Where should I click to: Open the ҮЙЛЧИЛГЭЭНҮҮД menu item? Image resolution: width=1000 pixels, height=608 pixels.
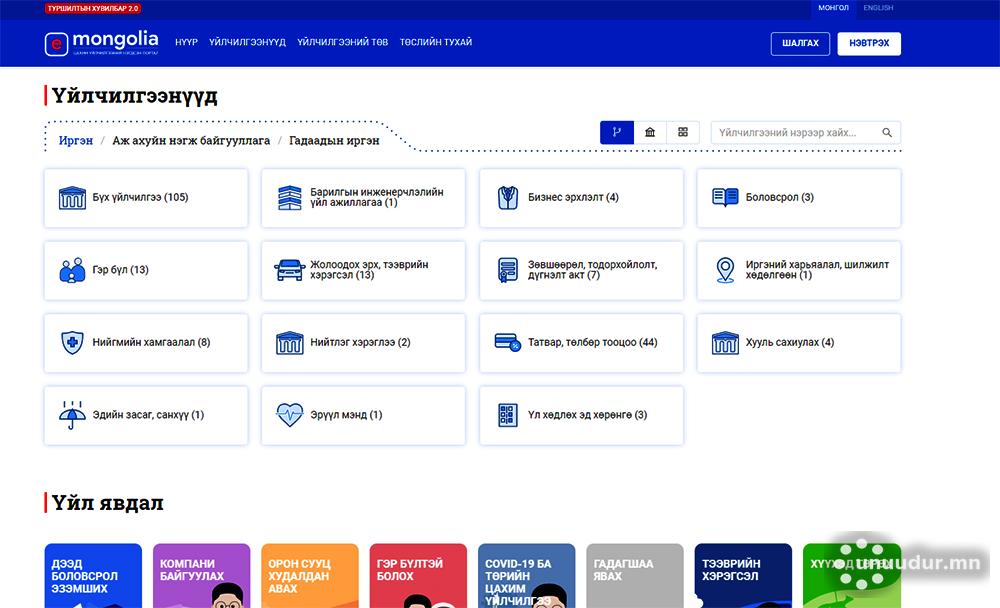[247, 43]
